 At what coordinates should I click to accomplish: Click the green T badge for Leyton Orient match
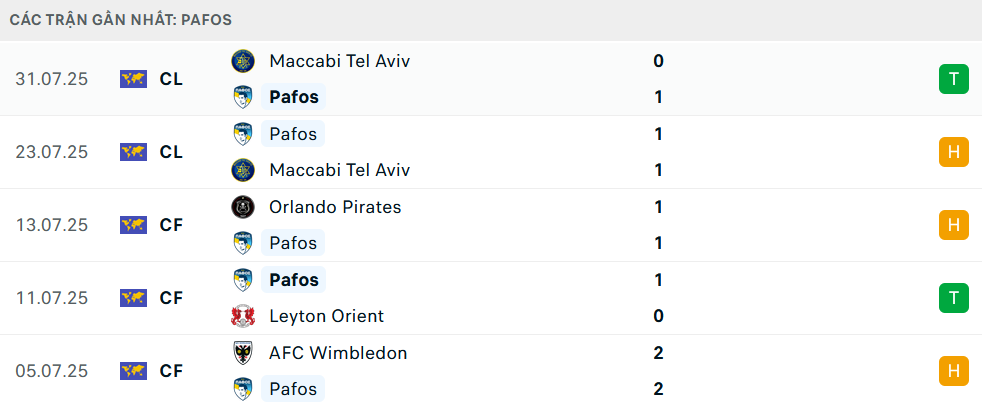point(954,298)
